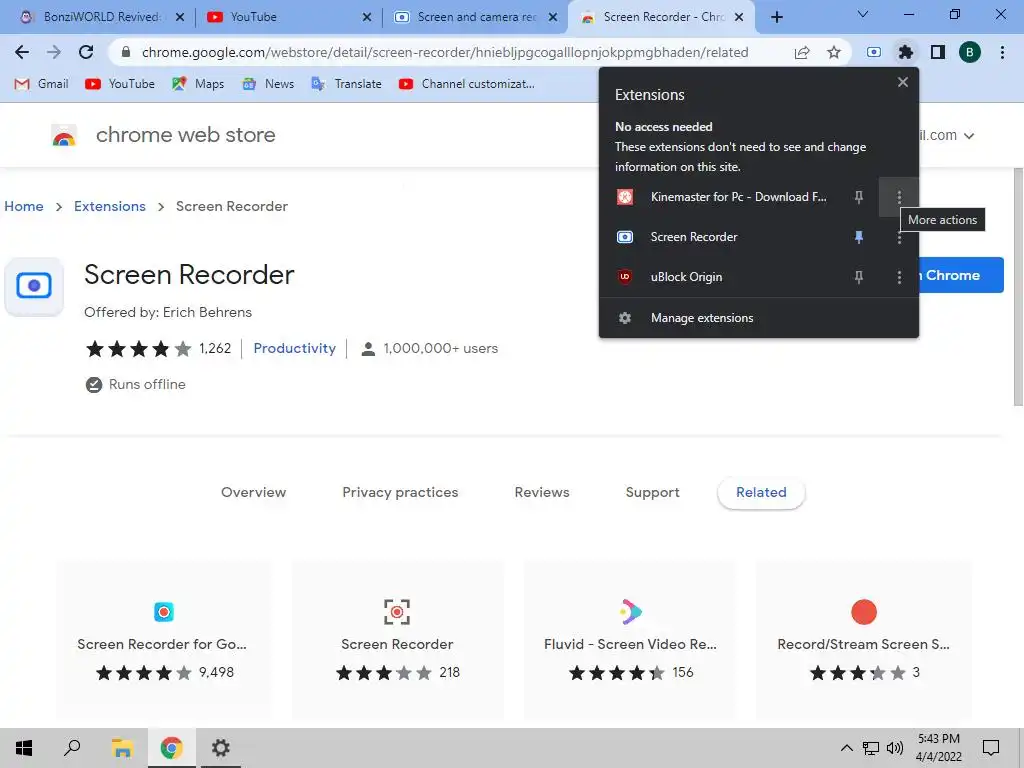Go to Extensions breadcrumb link
Image resolution: width=1024 pixels, height=768 pixels.
coord(110,206)
